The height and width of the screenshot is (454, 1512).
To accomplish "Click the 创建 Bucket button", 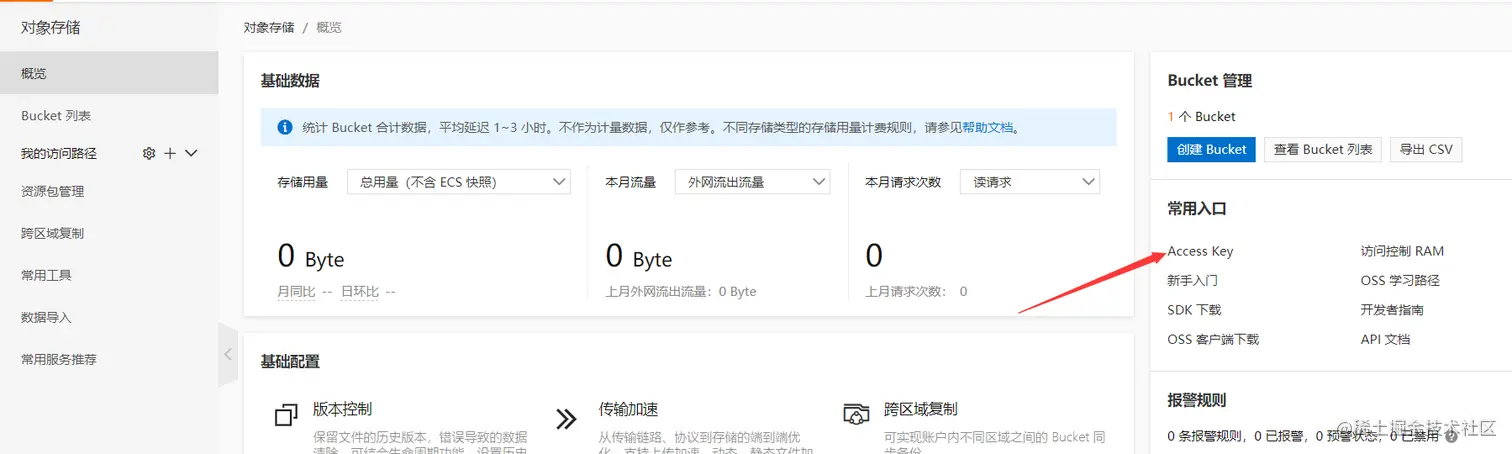I will [1211, 149].
